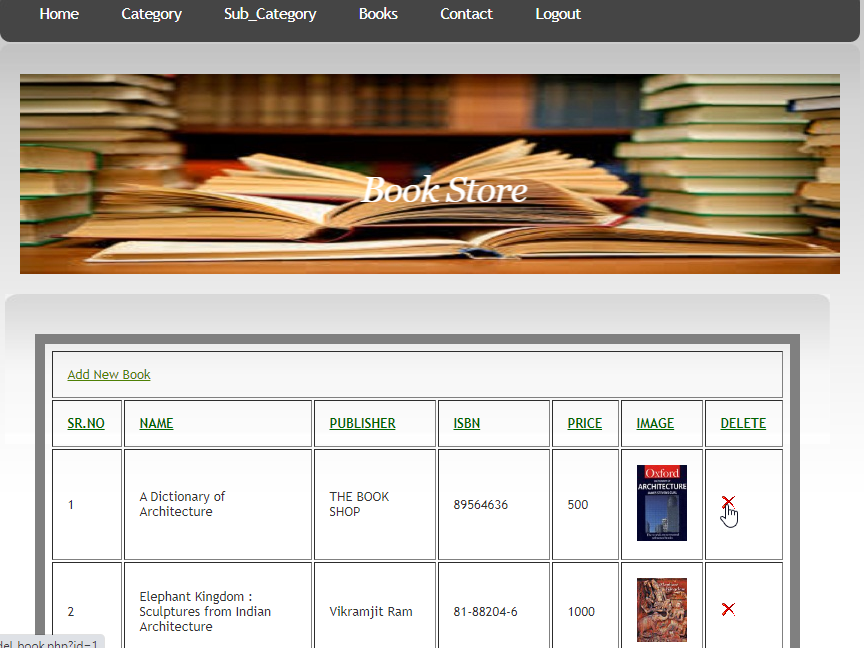Viewport: 864px width, 648px height.
Task: Sort the table by NAME column
Action: tap(156, 423)
